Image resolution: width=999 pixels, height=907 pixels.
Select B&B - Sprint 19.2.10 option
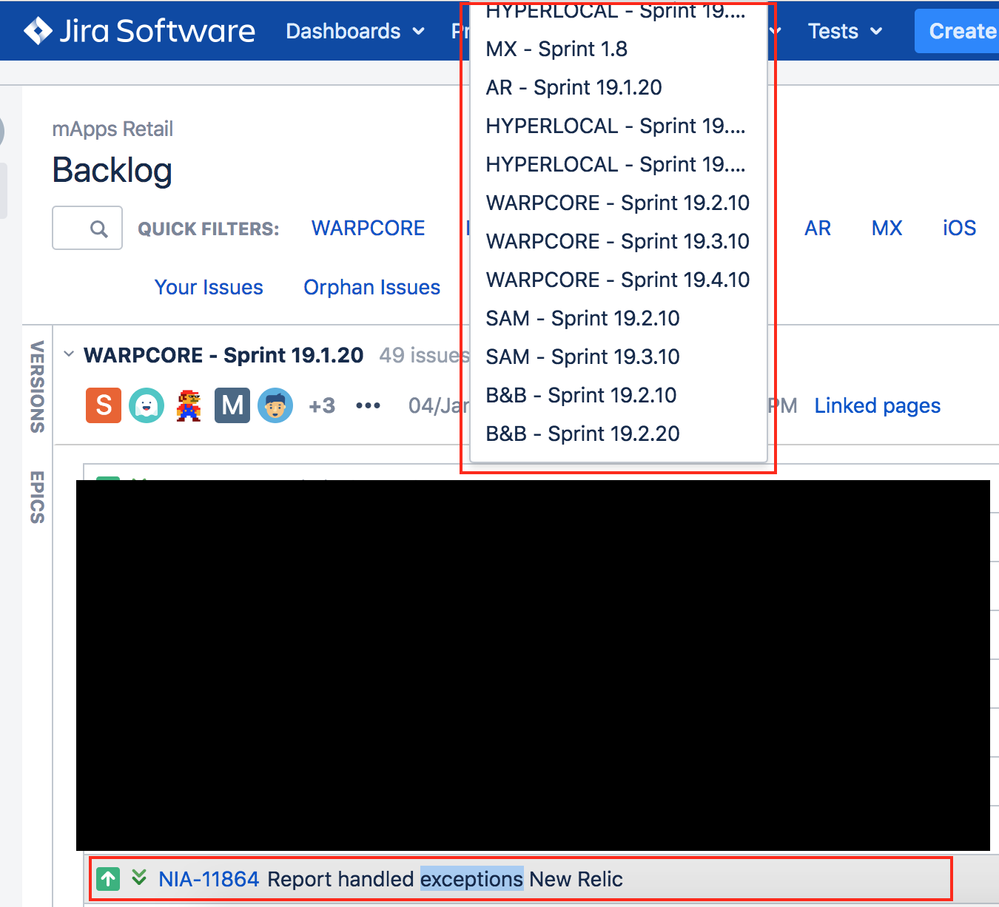coord(618,395)
